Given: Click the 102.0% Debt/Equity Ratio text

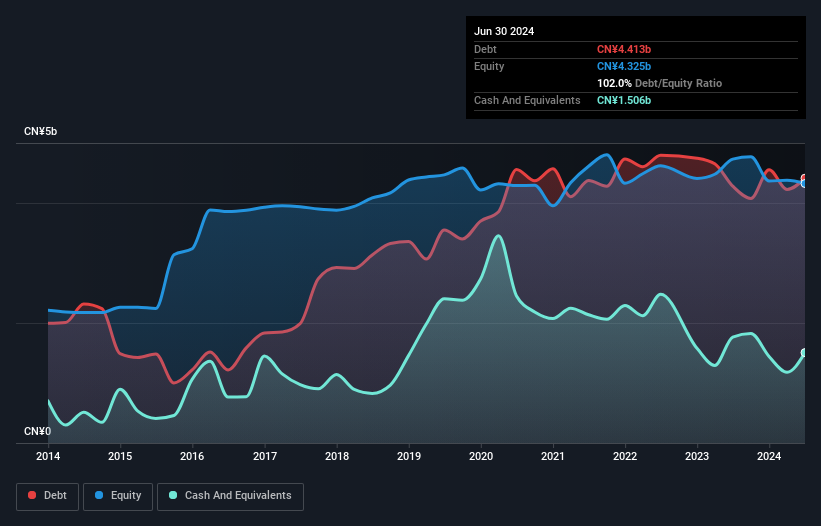Looking at the screenshot, I should [659, 83].
